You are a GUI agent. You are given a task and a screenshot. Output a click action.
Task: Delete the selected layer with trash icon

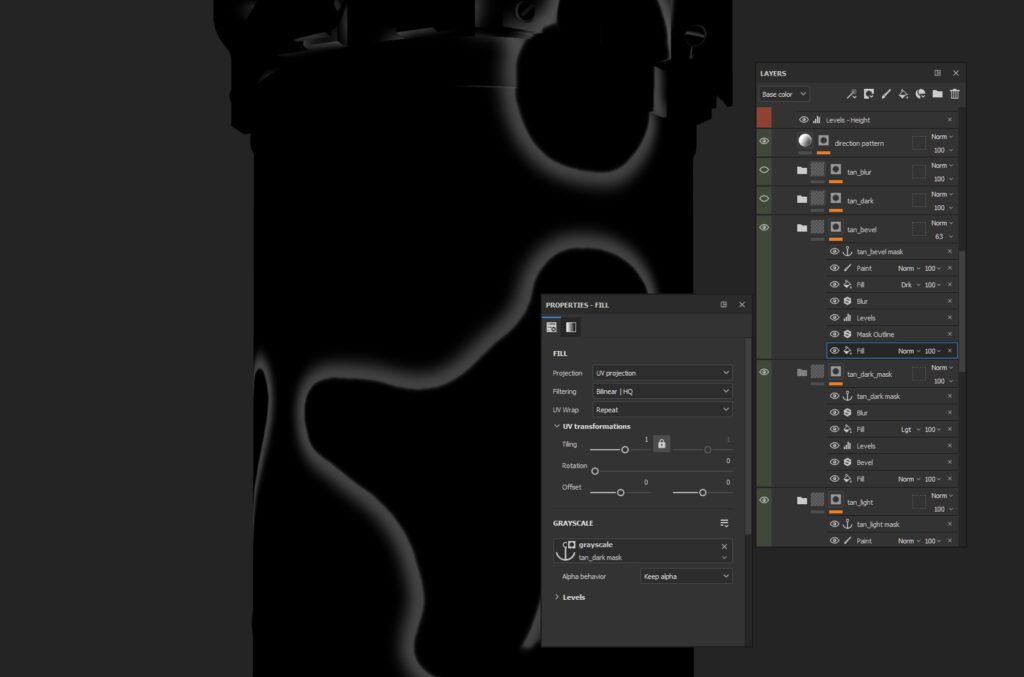[x=955, y=94]
